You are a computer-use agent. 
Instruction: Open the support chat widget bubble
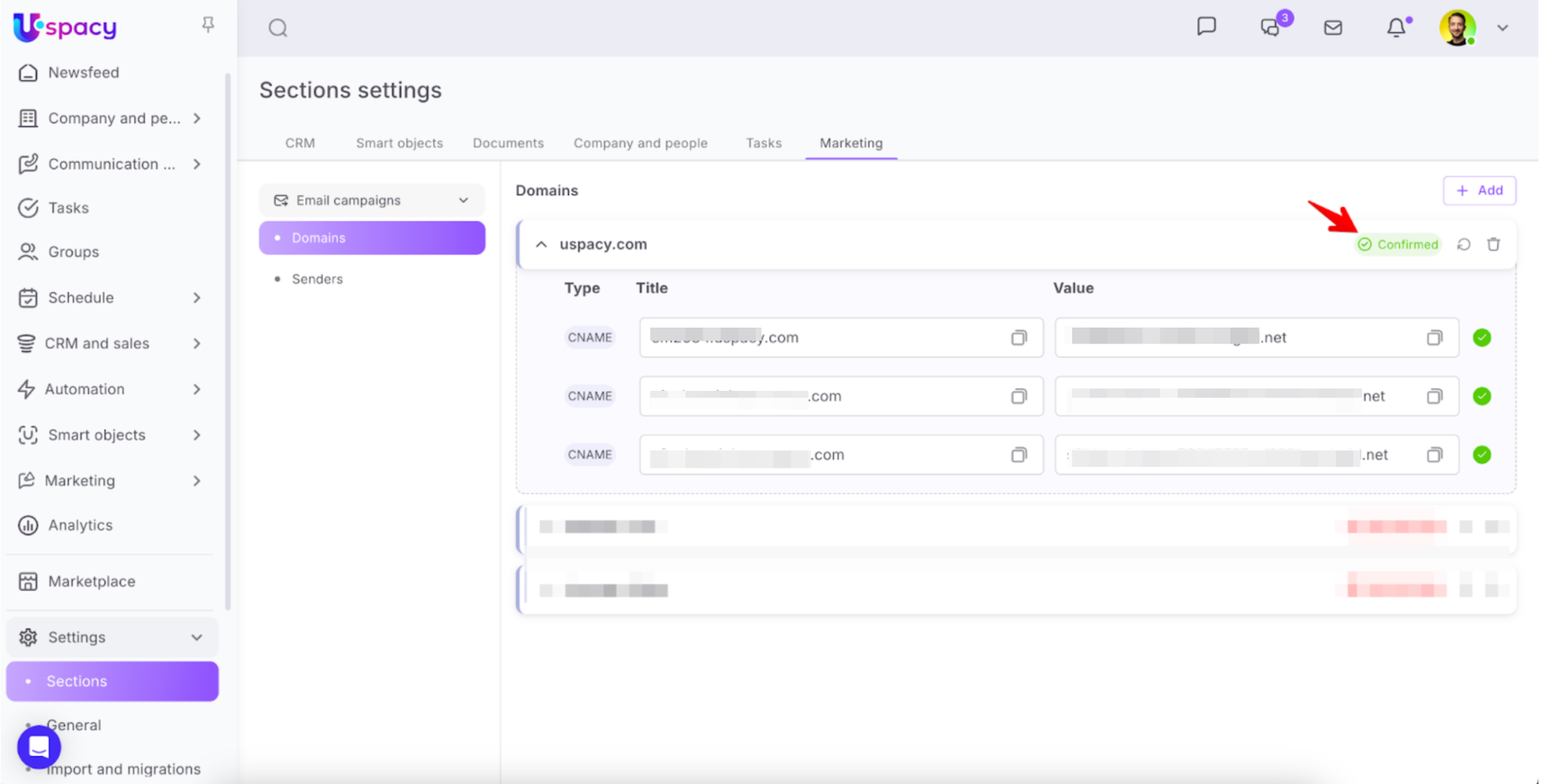(39, 746)
